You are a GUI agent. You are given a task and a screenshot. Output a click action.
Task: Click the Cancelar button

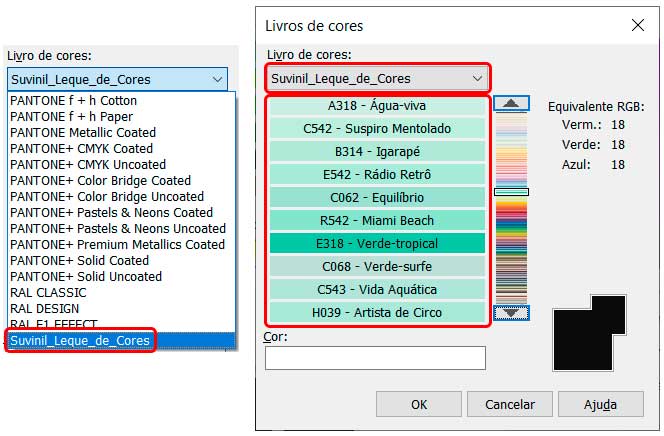(510, 404)
